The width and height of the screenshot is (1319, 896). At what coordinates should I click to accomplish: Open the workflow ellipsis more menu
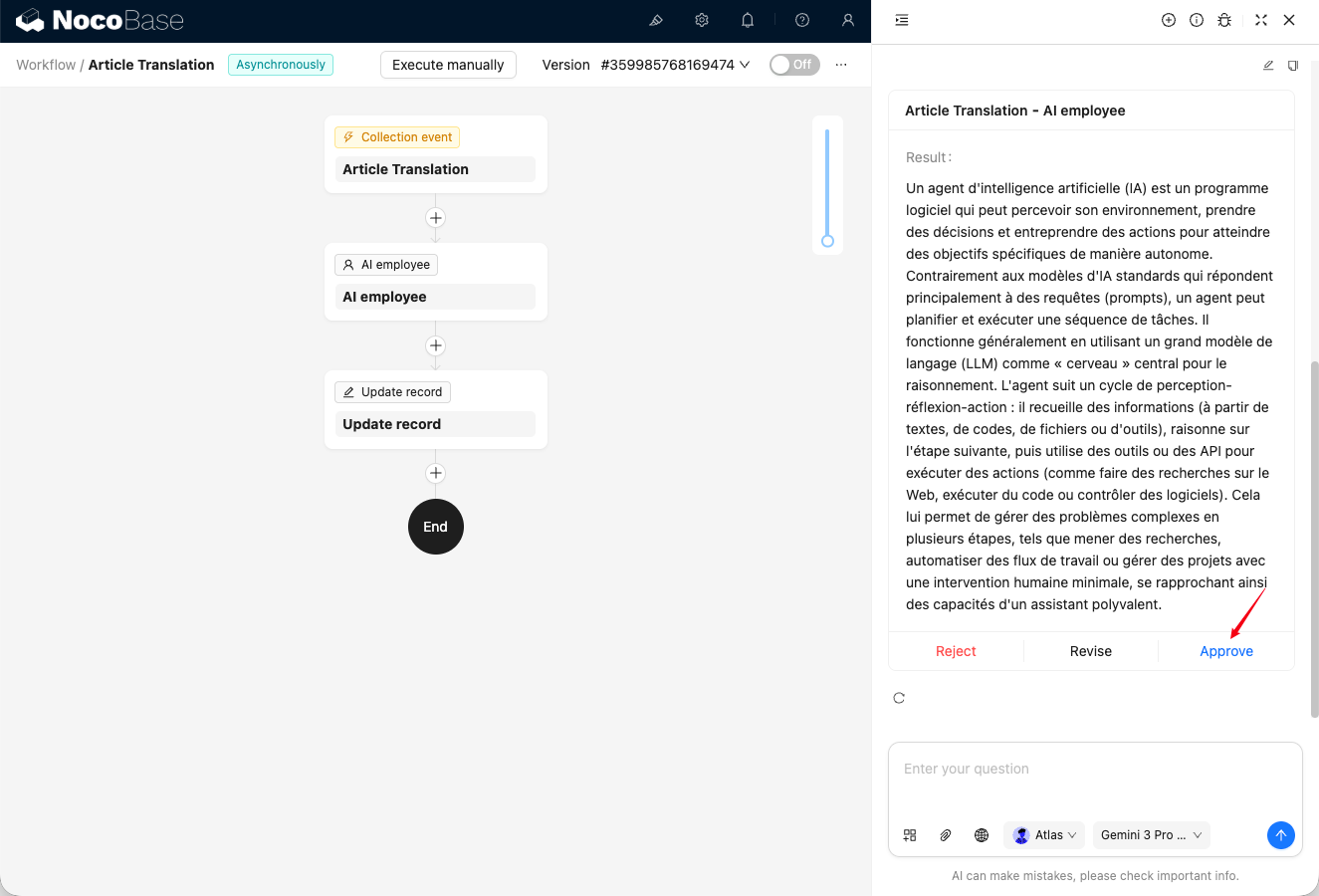[x=841, y=65]
